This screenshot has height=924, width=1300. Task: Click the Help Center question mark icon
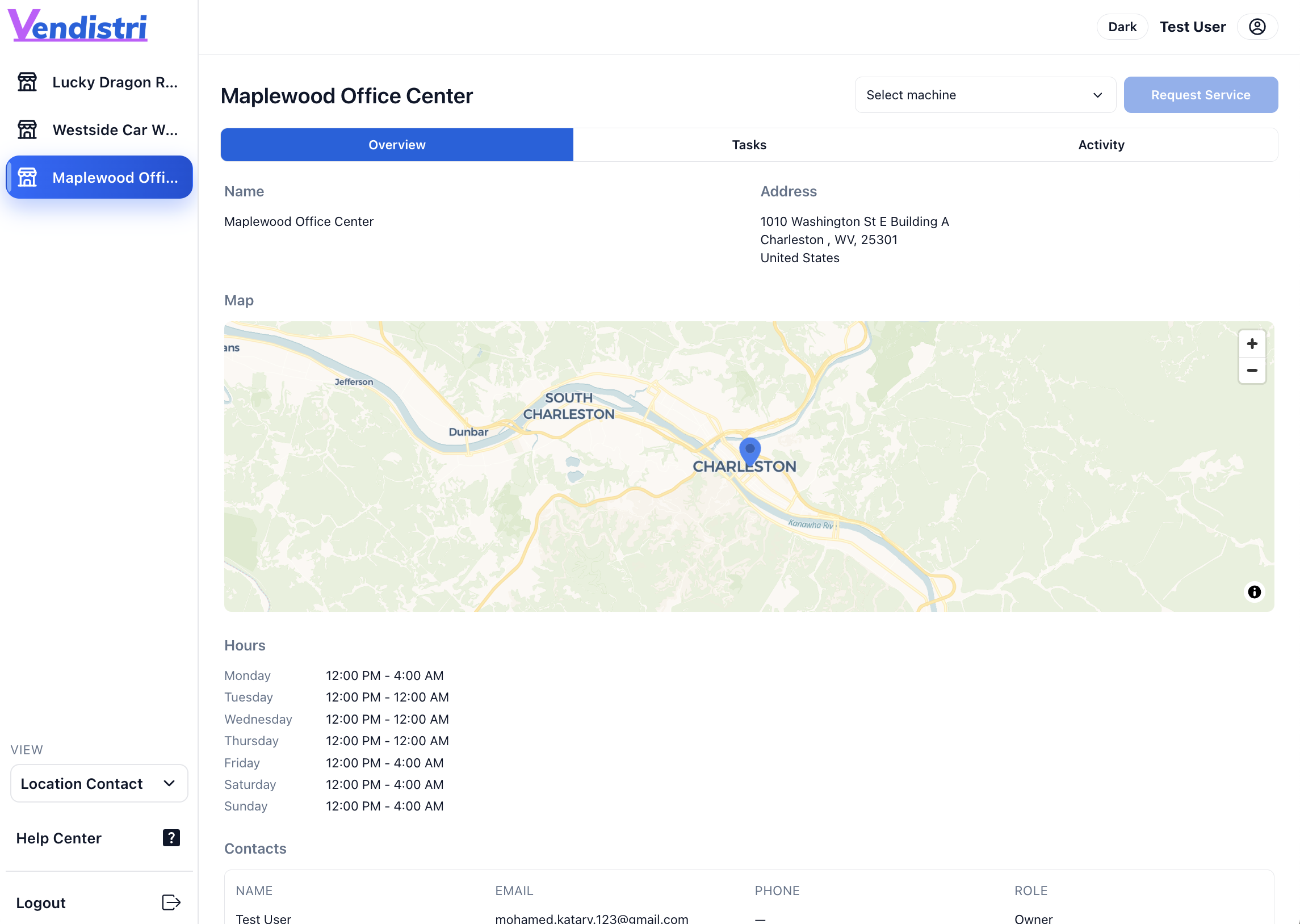click(x=171, y=838)
